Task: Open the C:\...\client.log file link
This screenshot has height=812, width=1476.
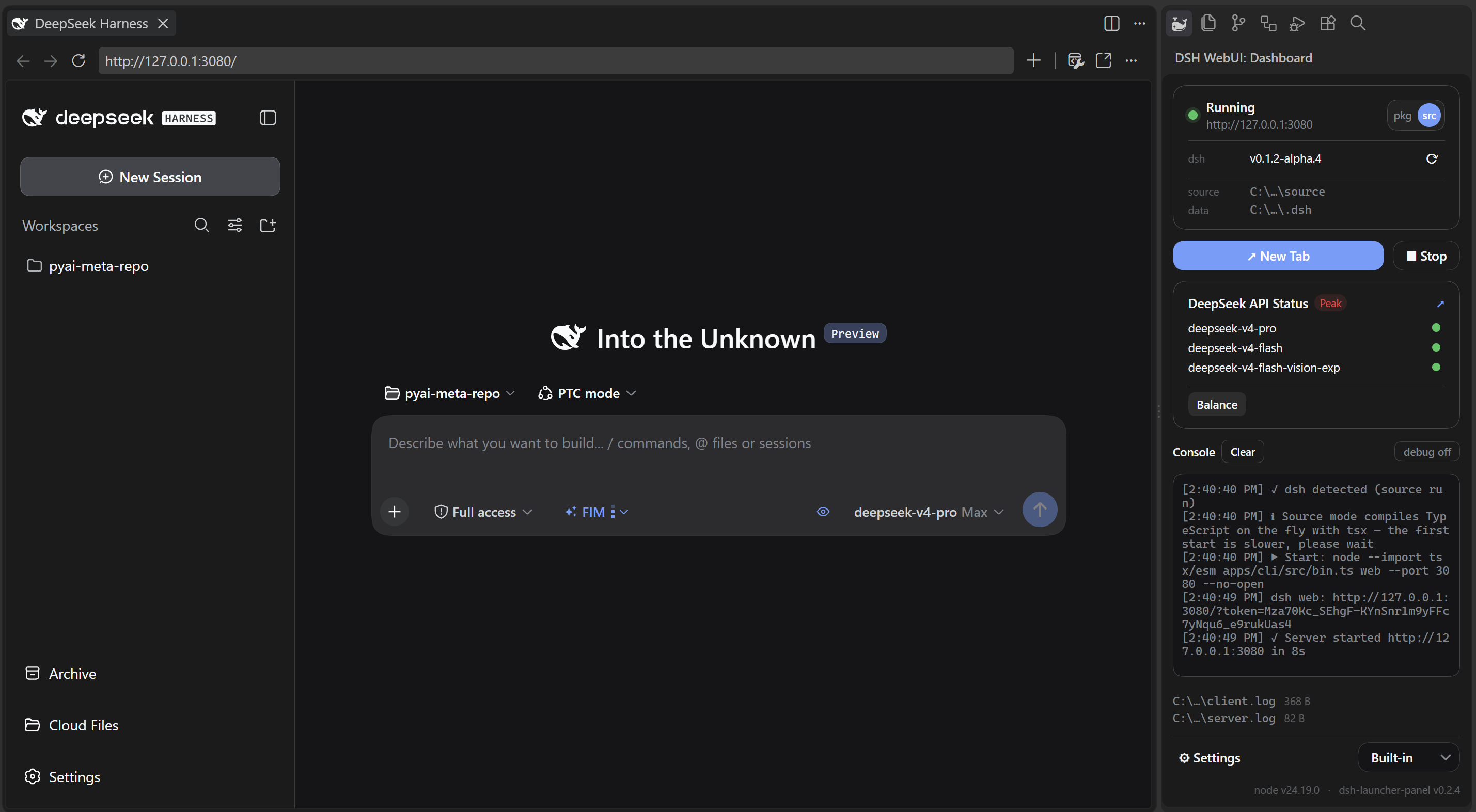Action: pyautogui.click(x=1224, y=701)
